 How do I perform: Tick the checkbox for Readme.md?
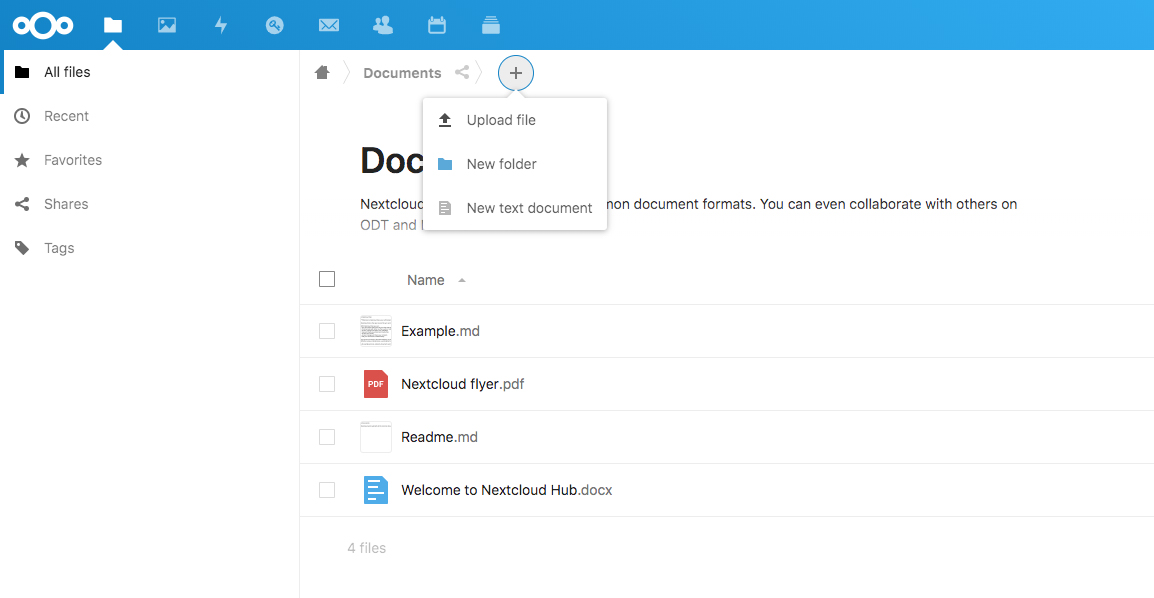pyautogui.click(x=327, y=437)
